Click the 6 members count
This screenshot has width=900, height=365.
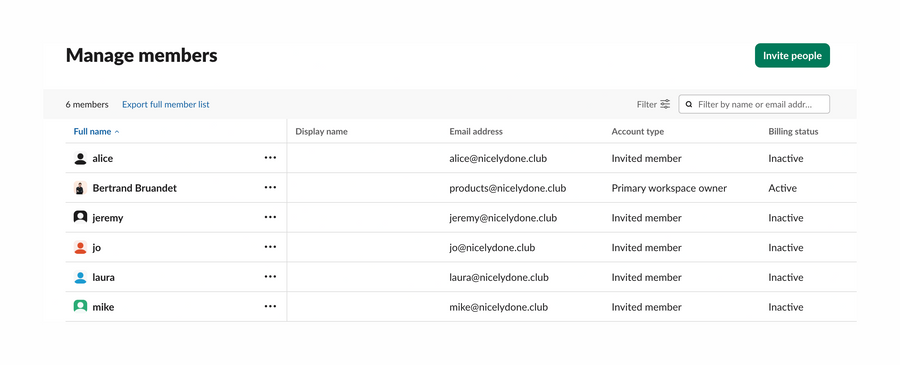[x=87, y=104]
